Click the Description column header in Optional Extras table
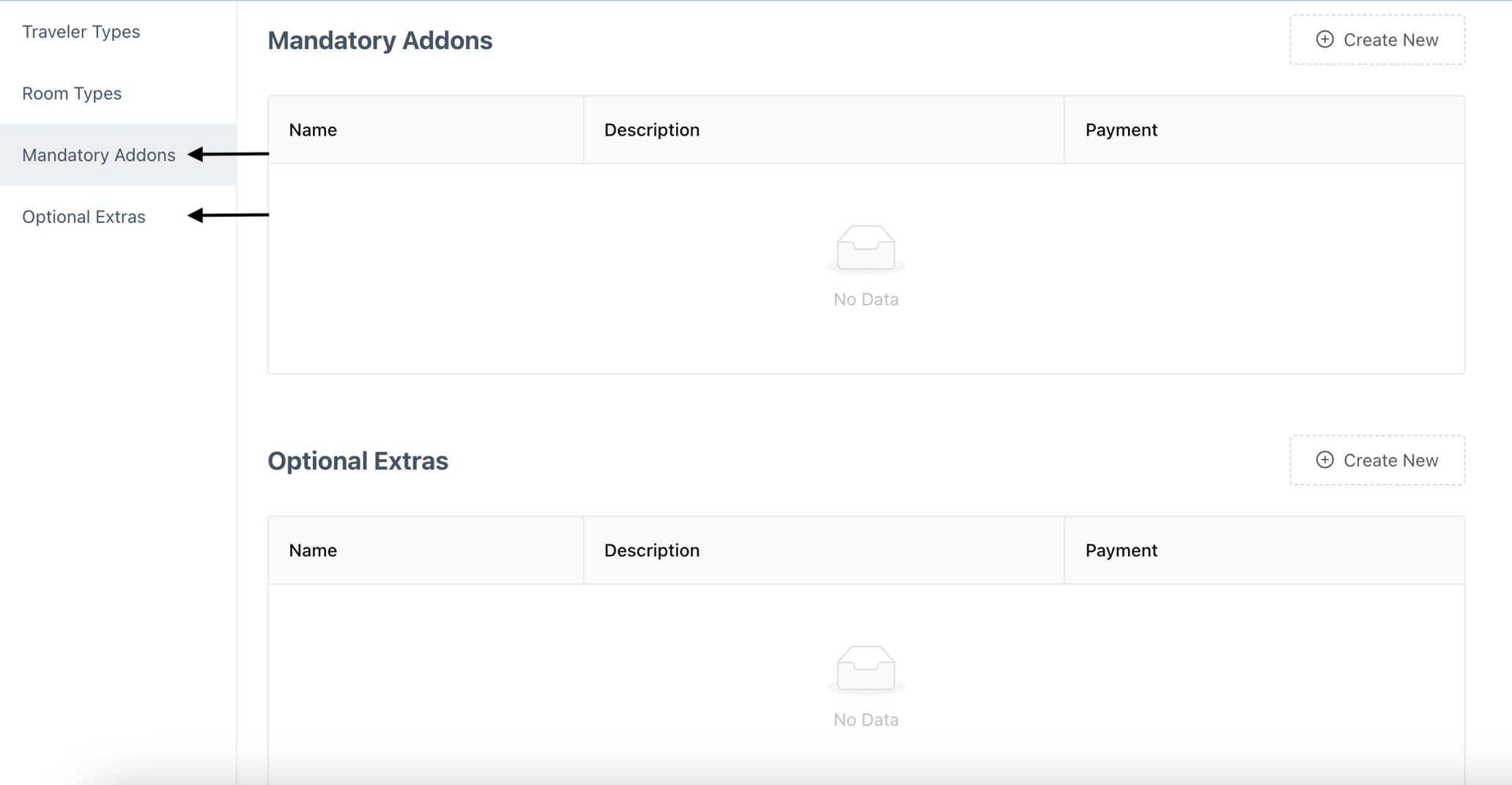The height and width of the screenshot is (785, 1512). click(x=651, y=550)
